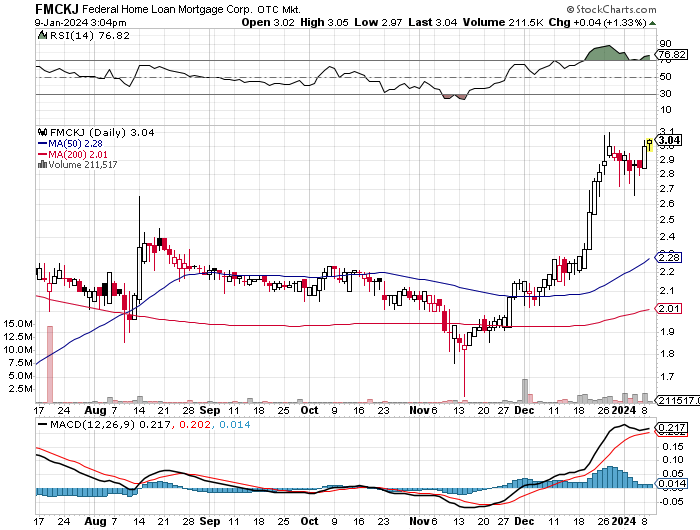700x530 pixels.
Task: Click the yellow-highlighted latest candlestick
Action: pyautogui.click(x=650, y=144)
